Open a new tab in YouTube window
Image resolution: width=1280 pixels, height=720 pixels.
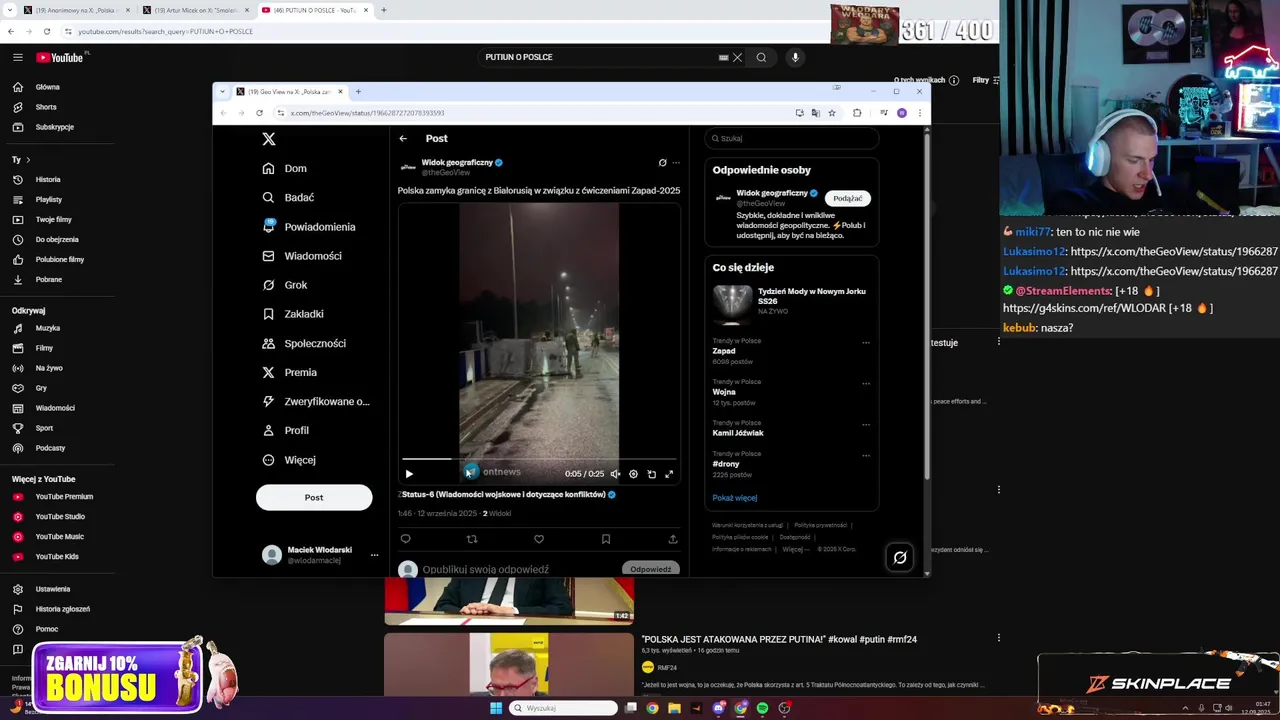coord(384,10)
